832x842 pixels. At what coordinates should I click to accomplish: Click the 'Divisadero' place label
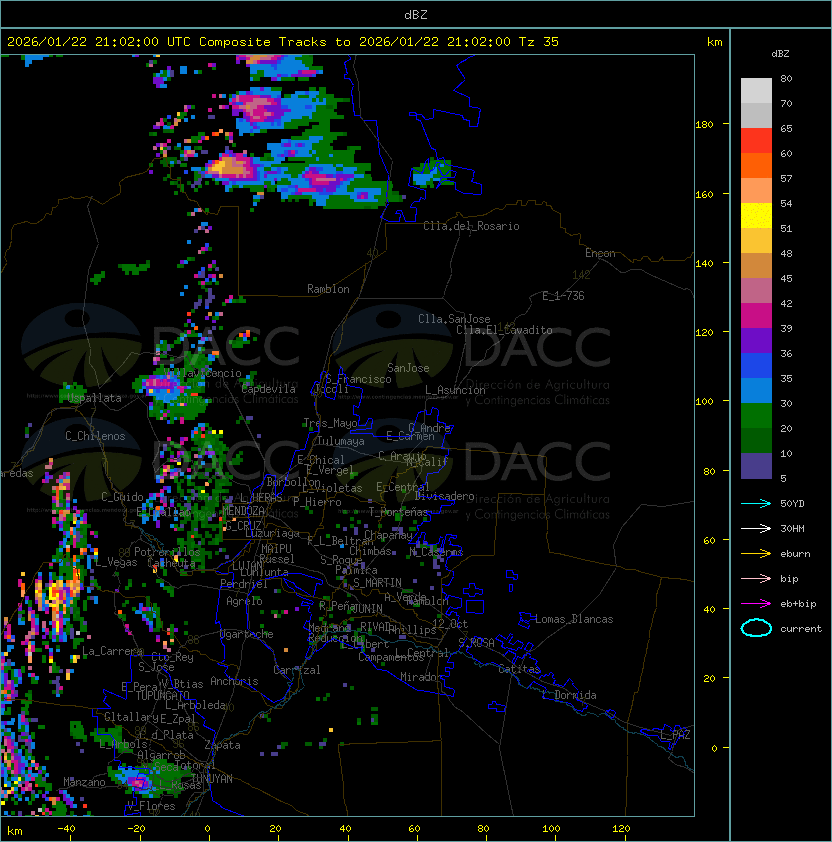445,496
